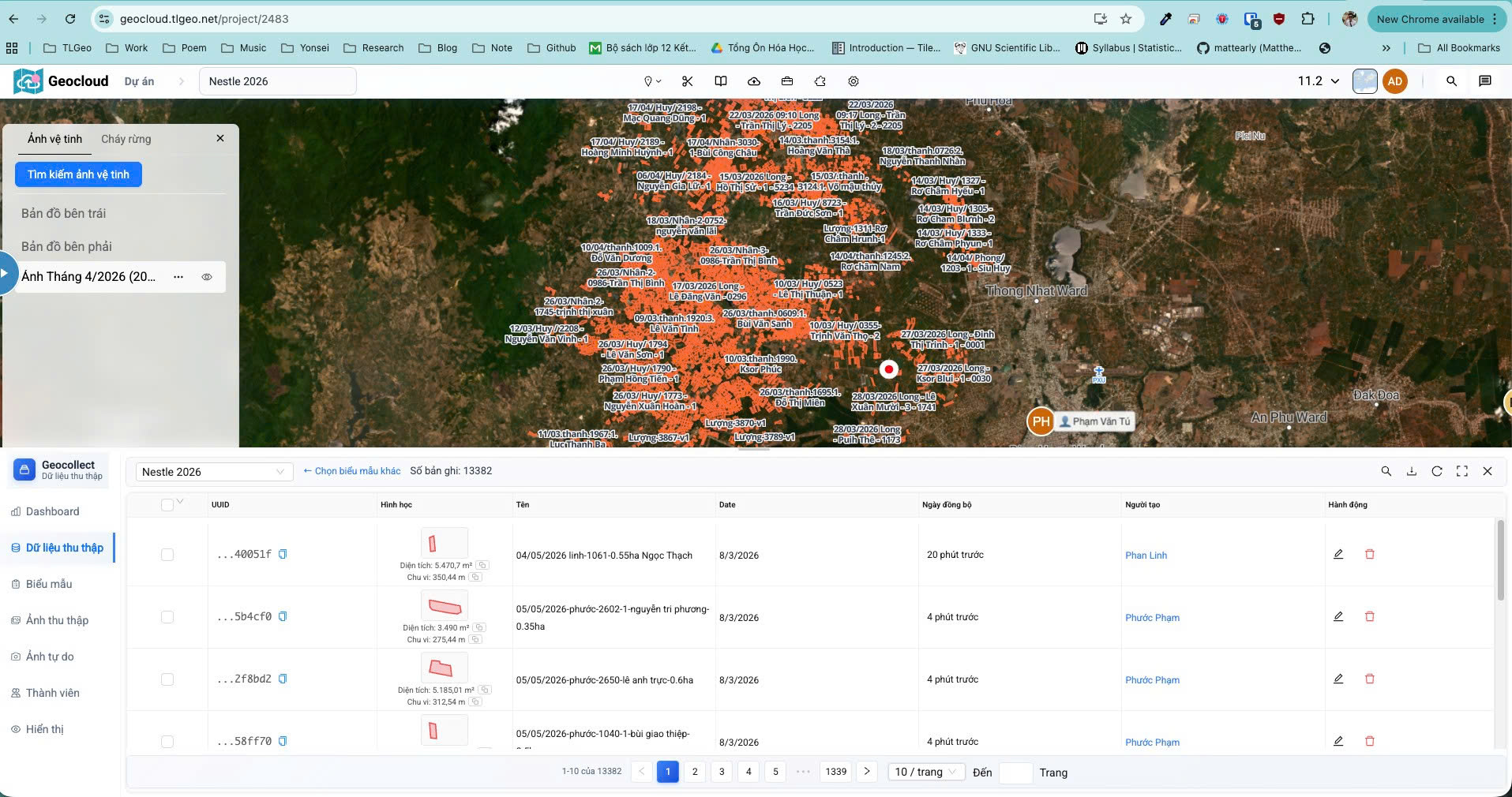Screen dimensions: 1512x797
Task: Click the download icon in the records panel
Action: pyautogui.click(x=1412, y=471)
